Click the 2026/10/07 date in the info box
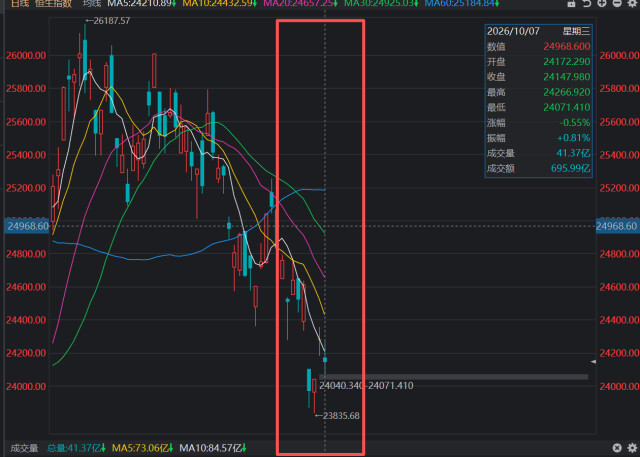The width and height of the screenshot is (640, 457). (x=513, y=31)
